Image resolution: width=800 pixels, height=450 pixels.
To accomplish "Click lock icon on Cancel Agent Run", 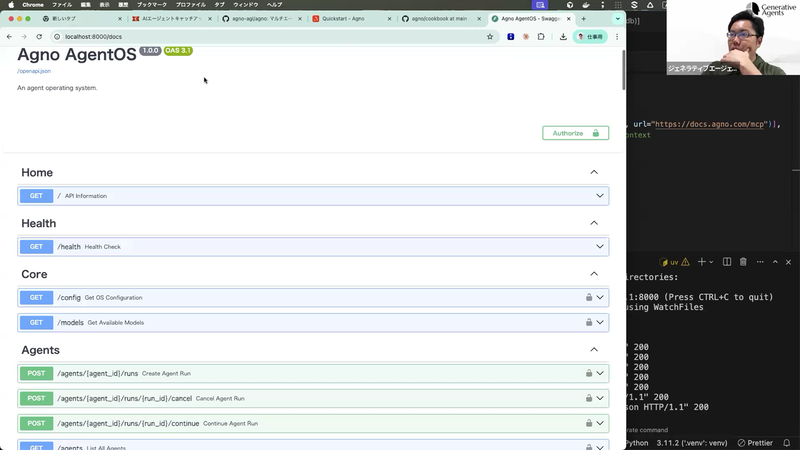I will tap(589, 398).
